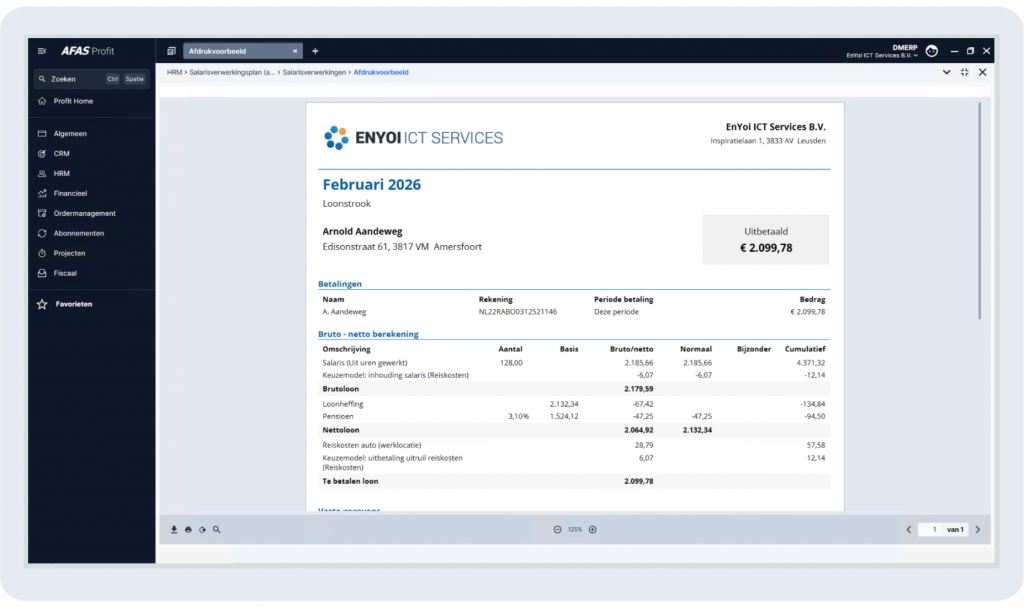This screenshot has height=607, width=1024.
Task: Click the Februari 2026 heading
Action: [372, 185]
